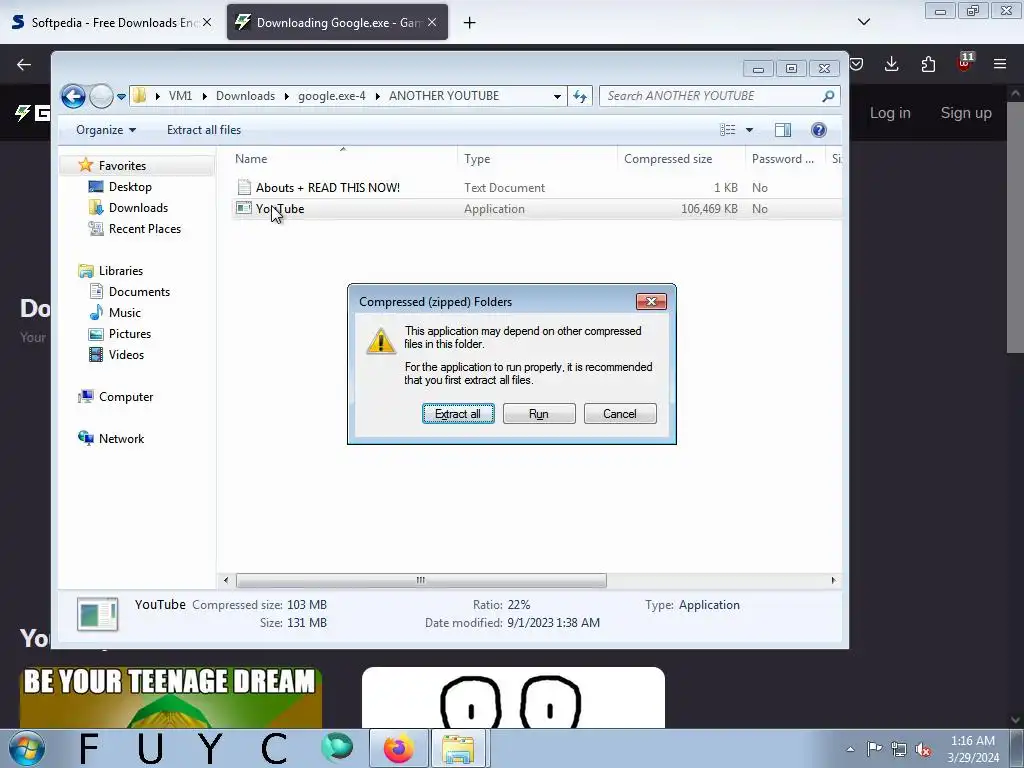Click the Pocket icon in browser toolbar
Image resolution: width=1024 pixels, height=768 pixels.
click(x=857, y=64)
